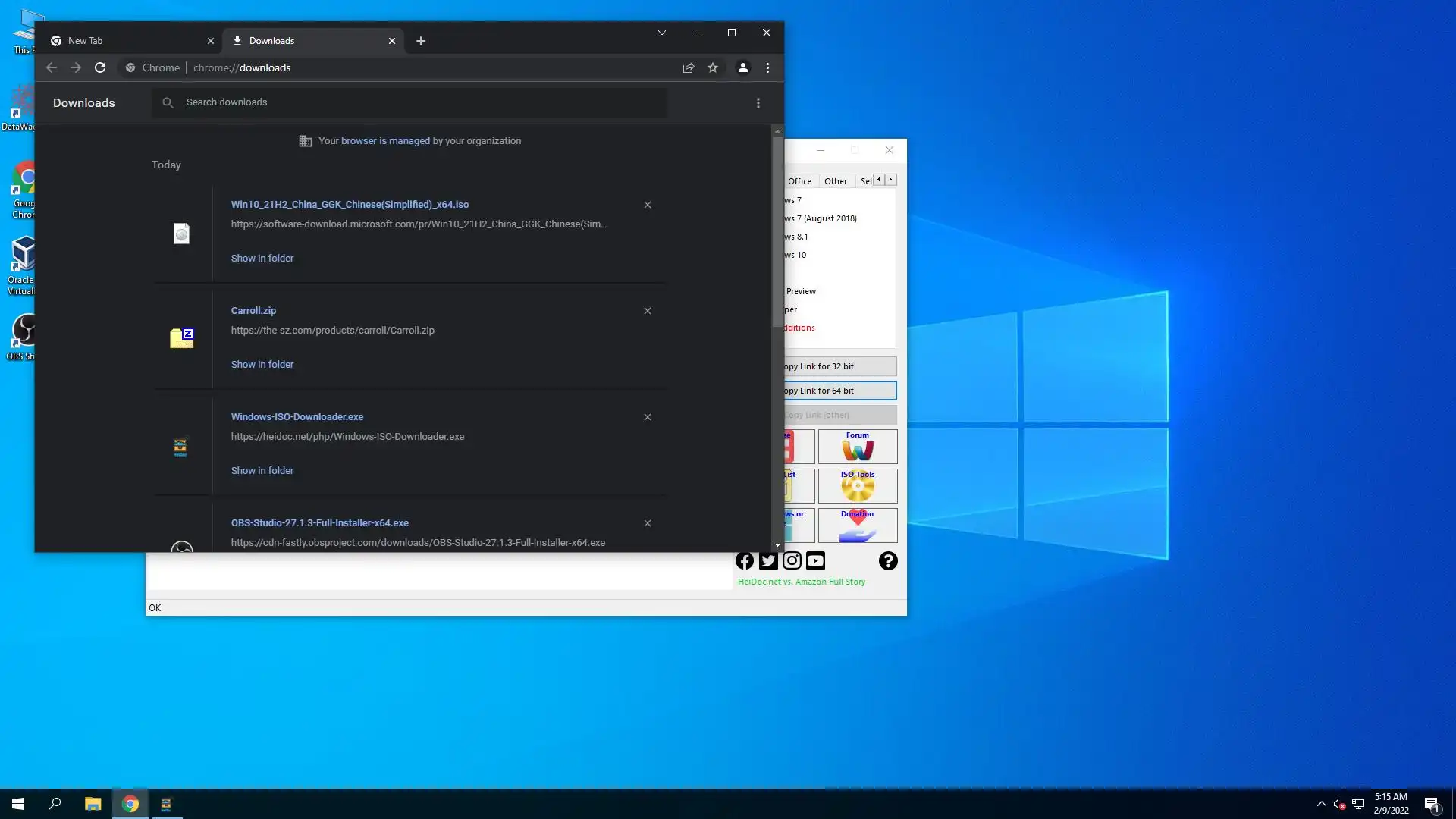
Task: Click the Chrome reload page icon
Action: pyautogui.click(x=100, y=67)
